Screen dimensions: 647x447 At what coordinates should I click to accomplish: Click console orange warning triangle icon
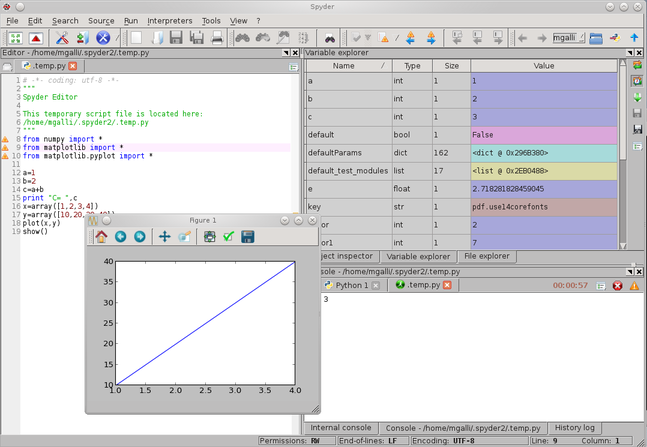click(634, 286)
